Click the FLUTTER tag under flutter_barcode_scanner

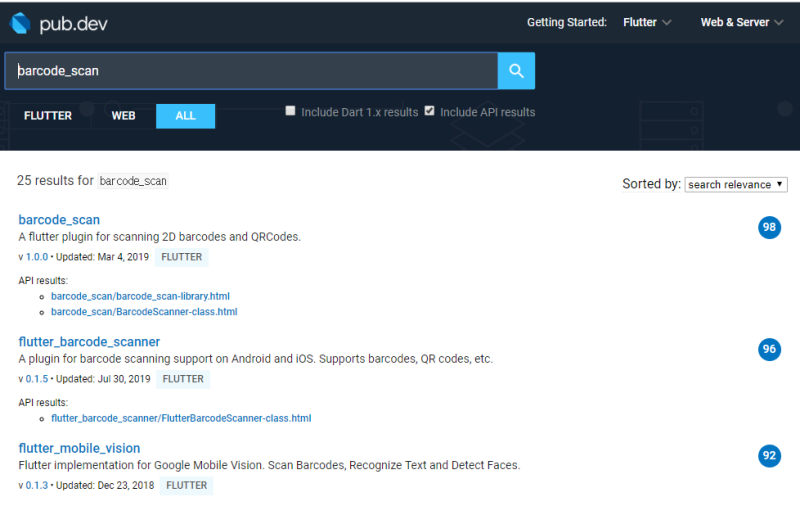[183, 379]
